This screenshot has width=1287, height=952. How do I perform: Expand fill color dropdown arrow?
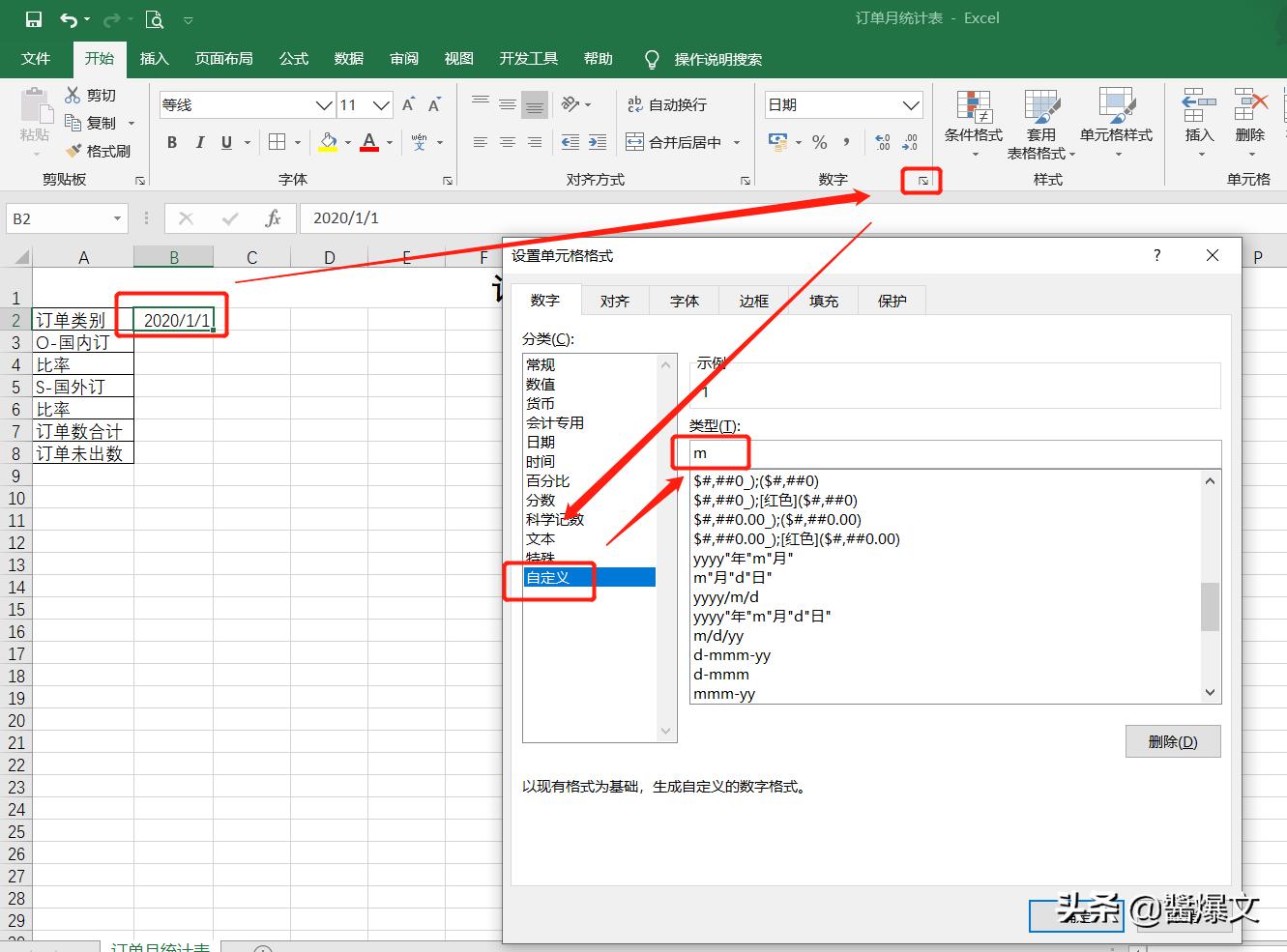click(348, 142)
